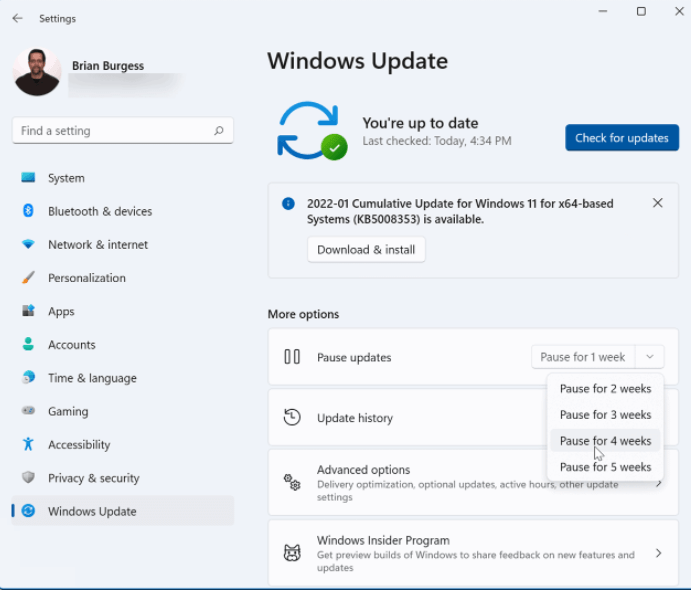
Task: Go back using the Settings back arrow
Action: (x=18, y=19)
